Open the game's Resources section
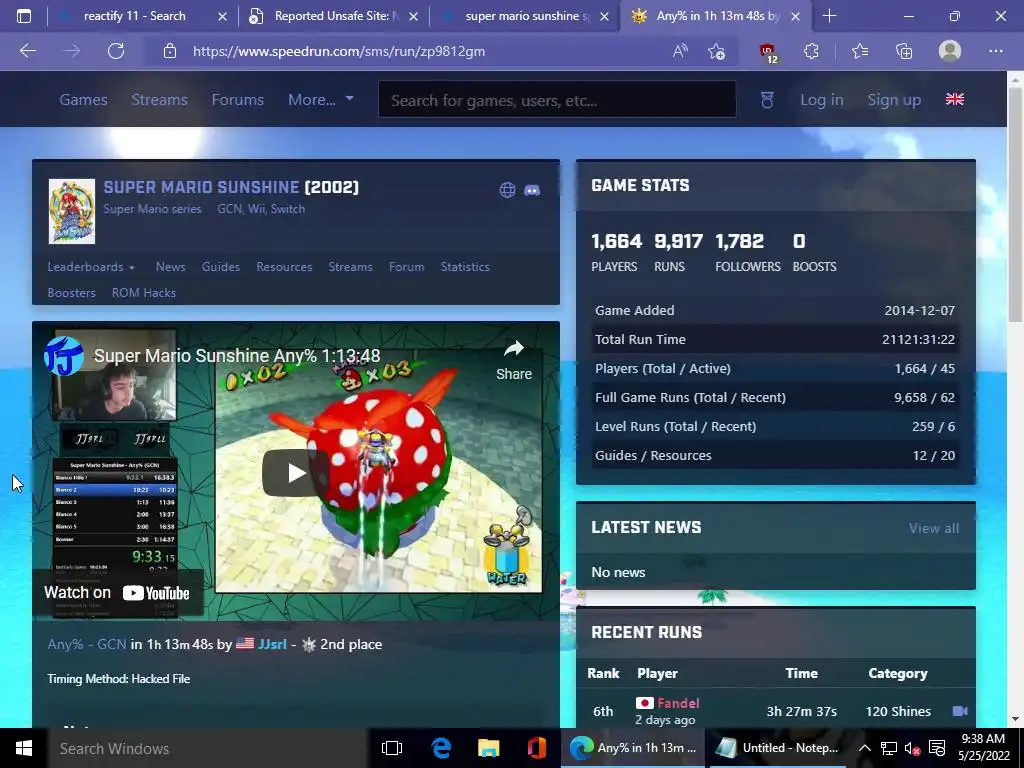The image size is (1024, 768). coord(284,266)
